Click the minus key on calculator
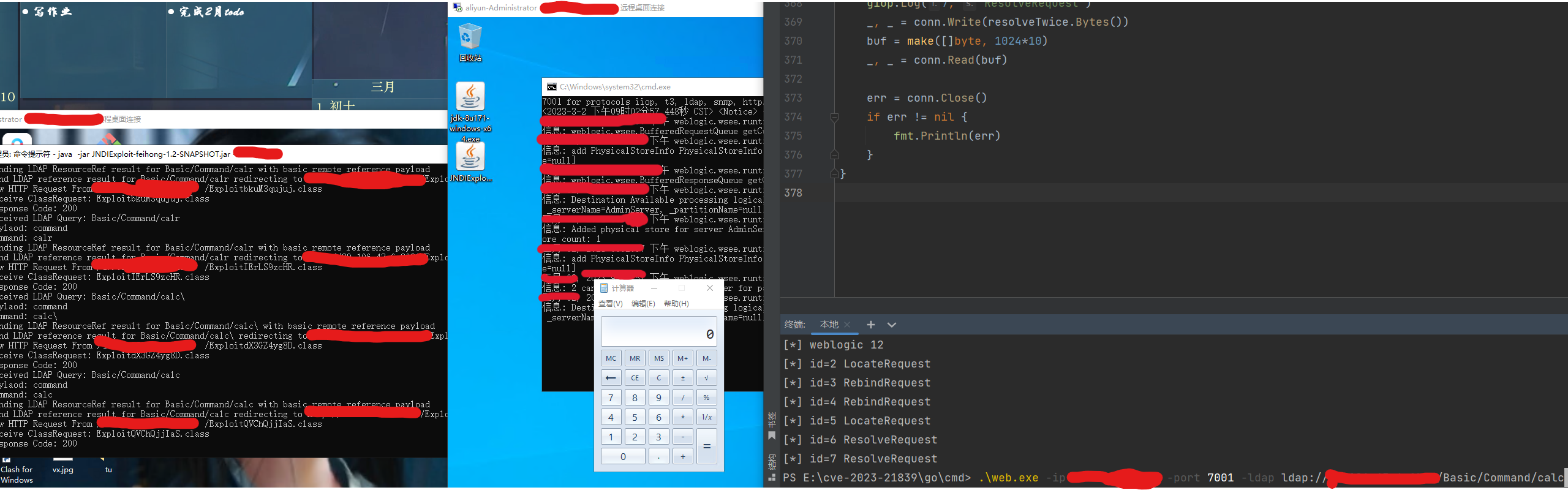 tap(682, 437)
